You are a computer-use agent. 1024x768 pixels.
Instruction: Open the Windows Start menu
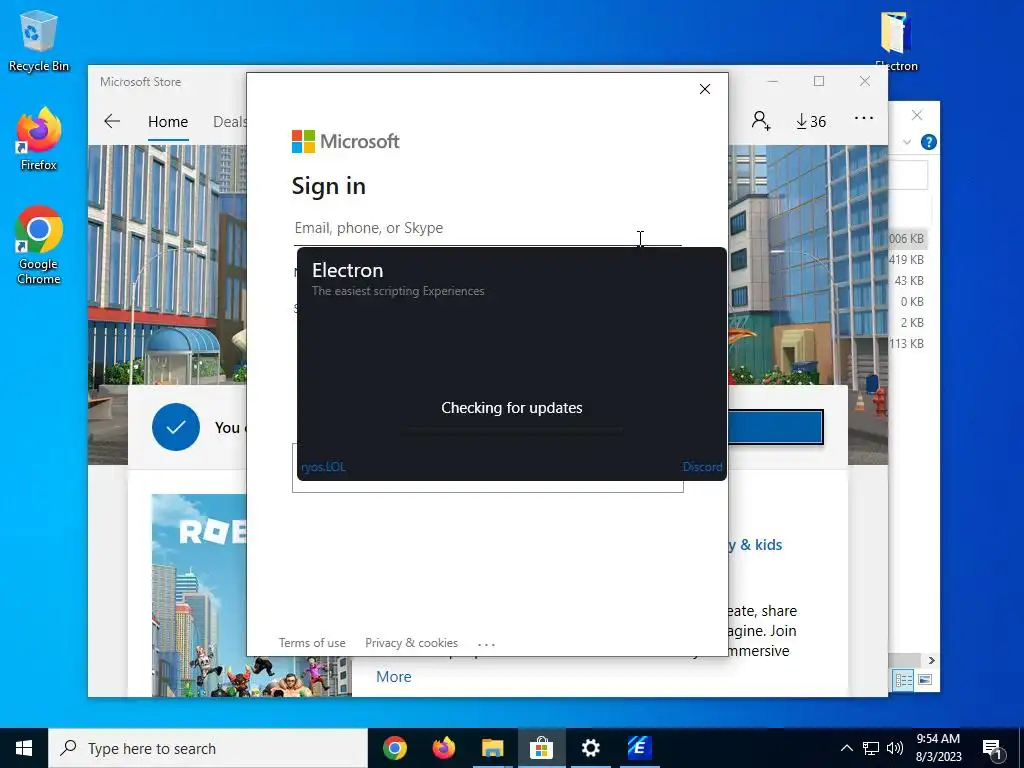(24, 748)
